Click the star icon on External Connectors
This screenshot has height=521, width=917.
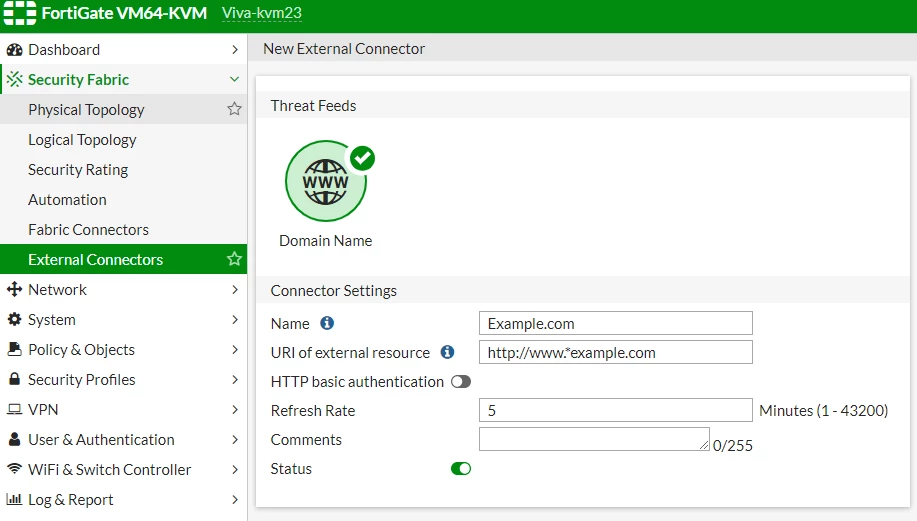pos(235,258)
